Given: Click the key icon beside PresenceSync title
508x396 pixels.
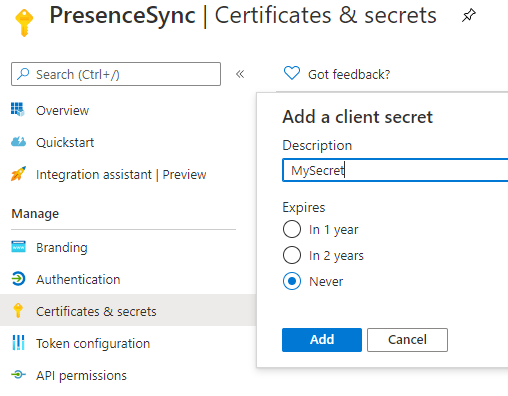Looking at the screenshot, I should (x=24, y=22).
